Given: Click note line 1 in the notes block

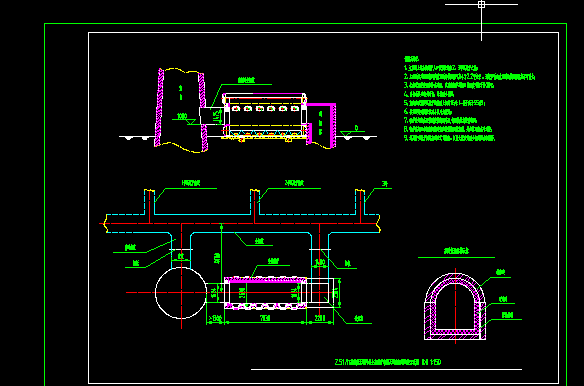Looking at the screenshot, I should point(441,68).
